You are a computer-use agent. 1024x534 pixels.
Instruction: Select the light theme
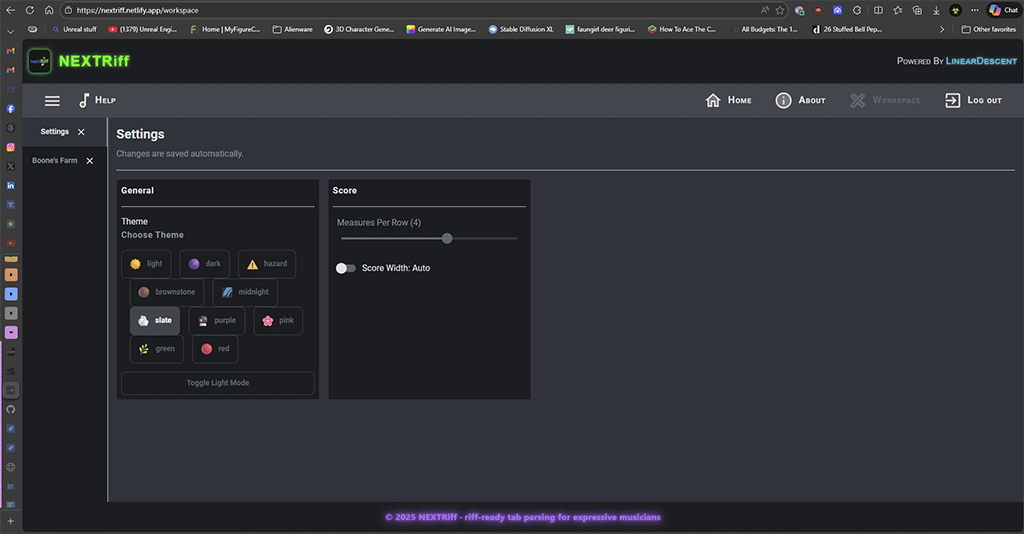[x=146, y=264]
